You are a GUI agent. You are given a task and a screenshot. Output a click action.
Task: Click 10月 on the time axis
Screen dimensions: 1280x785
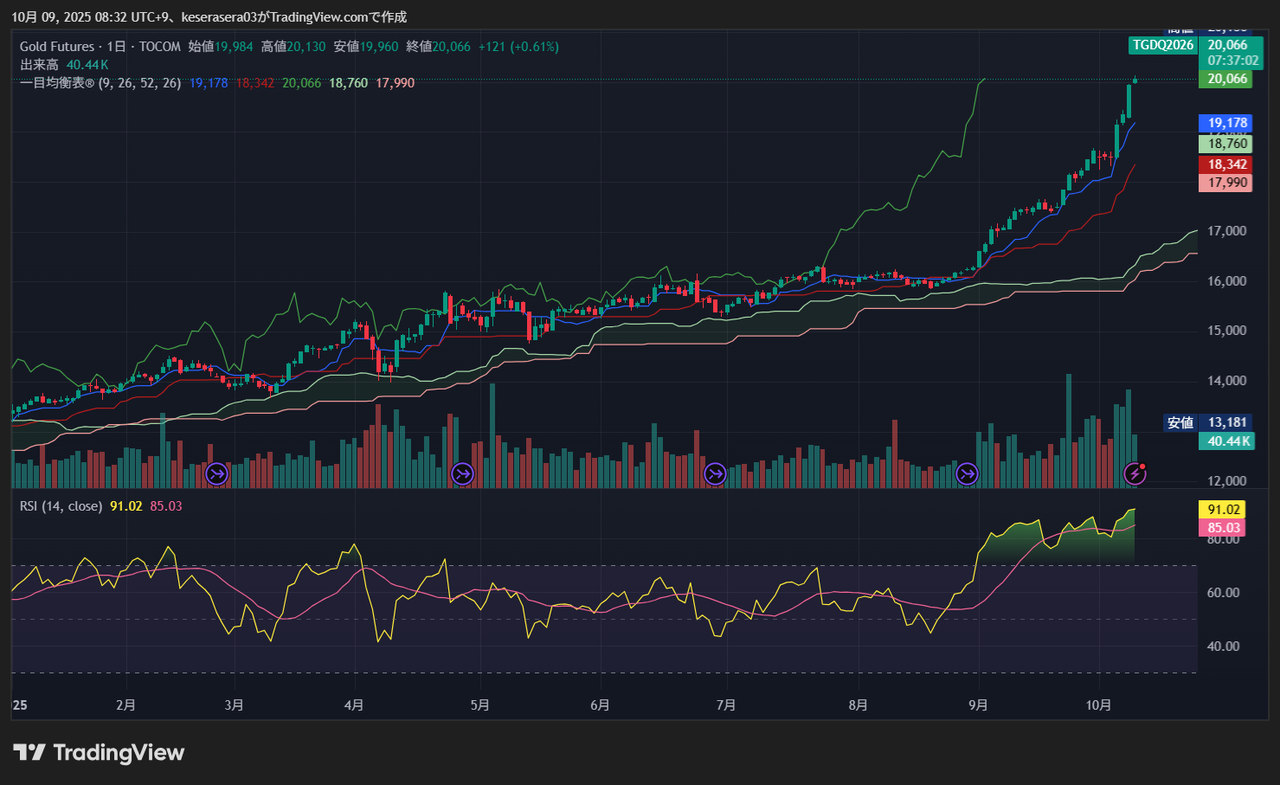1099,705
